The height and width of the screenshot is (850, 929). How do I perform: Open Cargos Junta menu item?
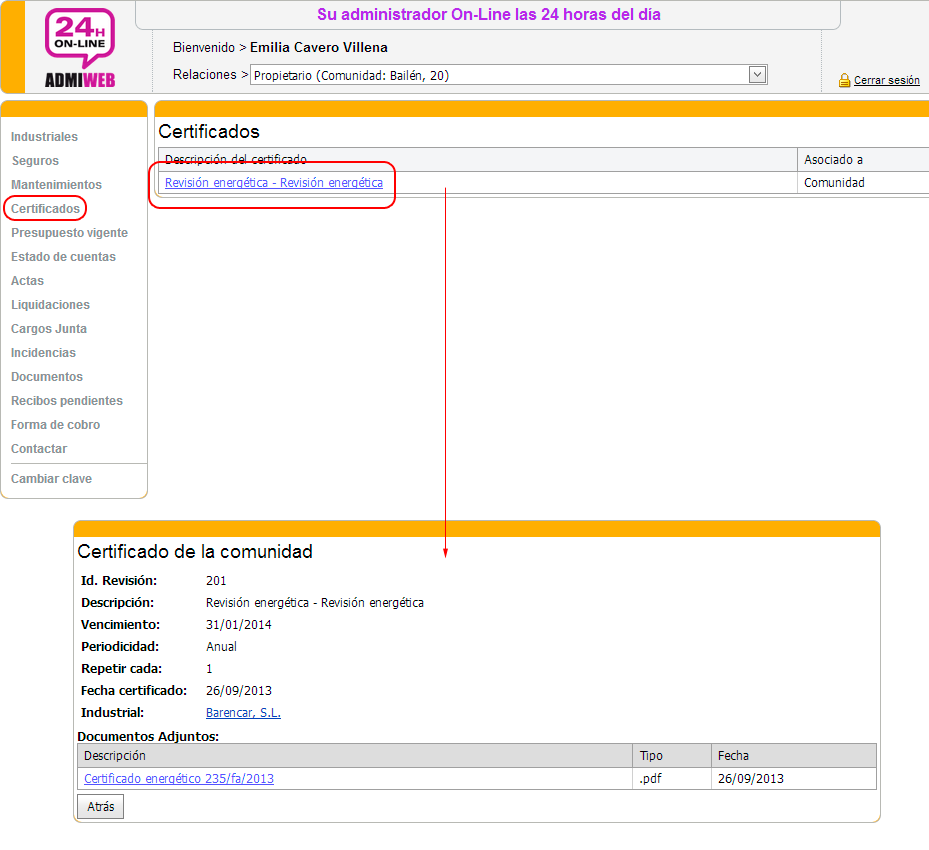coord(49,329)
